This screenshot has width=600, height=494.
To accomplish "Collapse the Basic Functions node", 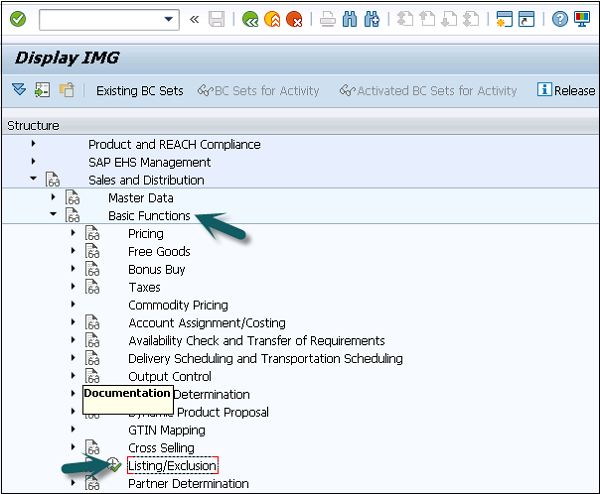I will tap(53, 216).
